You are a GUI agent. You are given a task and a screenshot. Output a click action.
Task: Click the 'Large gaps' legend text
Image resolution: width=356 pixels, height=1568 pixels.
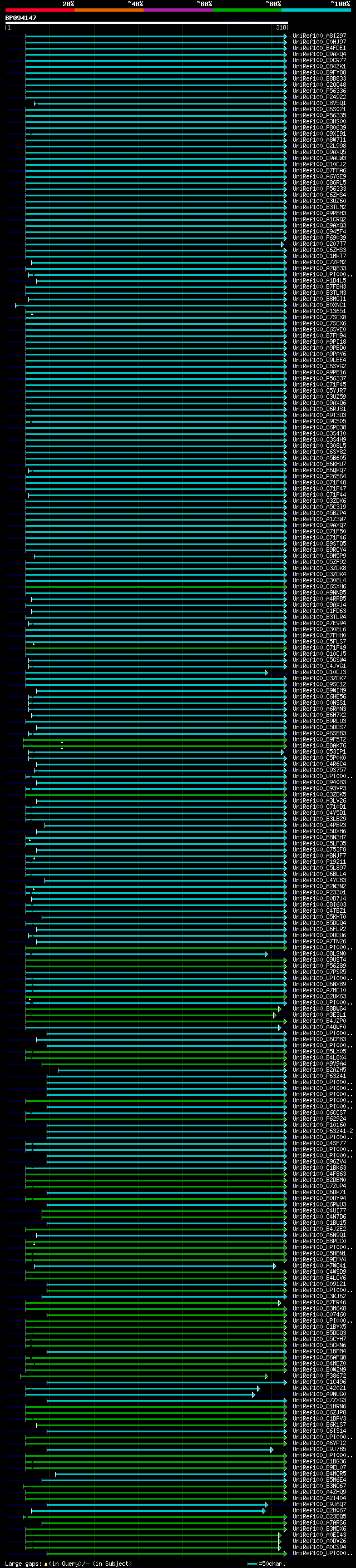click(x=23, y=1564)
